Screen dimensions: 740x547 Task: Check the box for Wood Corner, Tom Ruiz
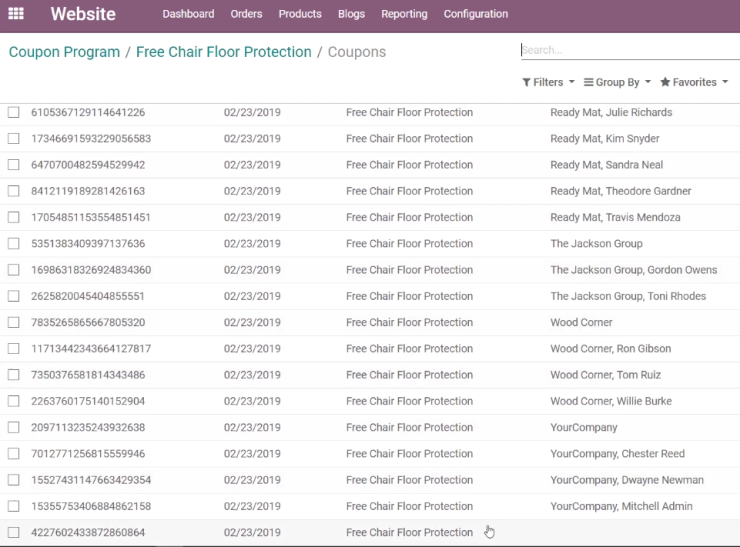pyautogui.click(x=14, y=375)
